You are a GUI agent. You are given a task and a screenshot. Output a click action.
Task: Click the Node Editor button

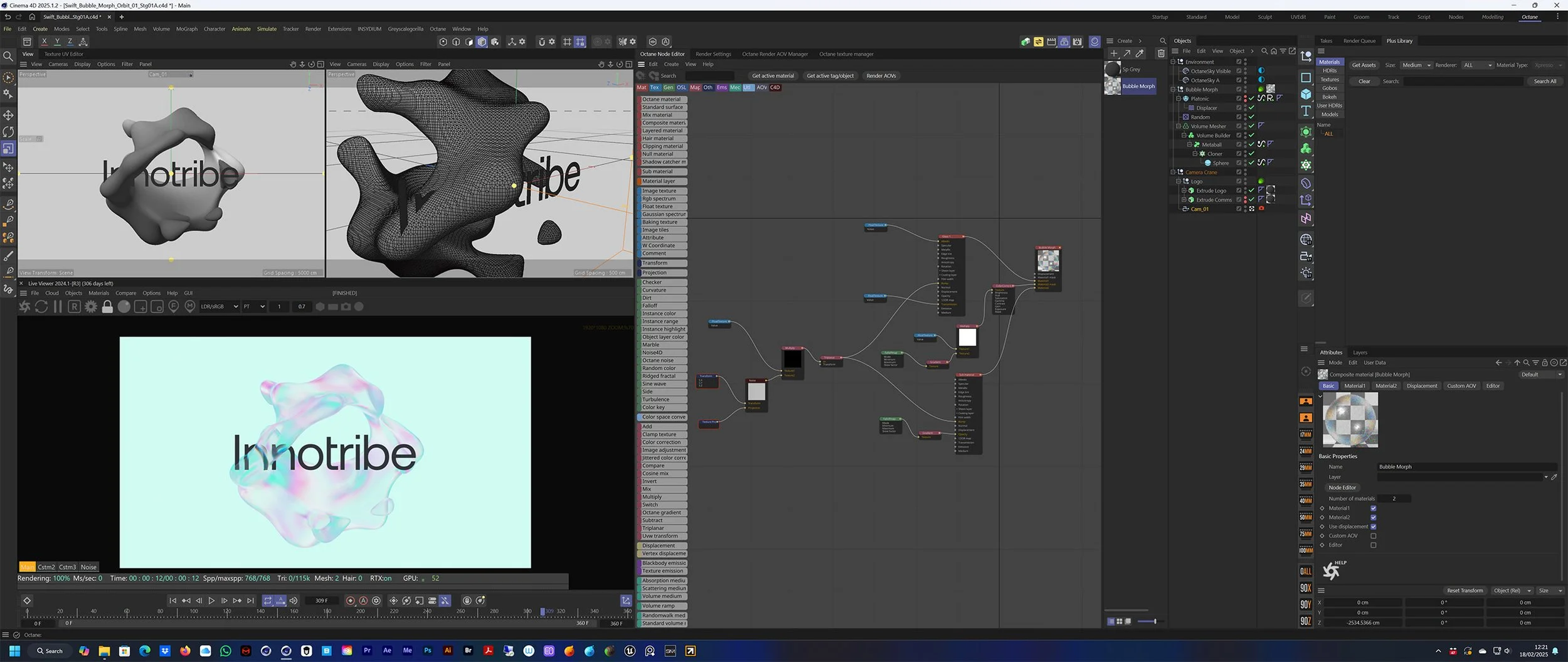click(1342, 488)
